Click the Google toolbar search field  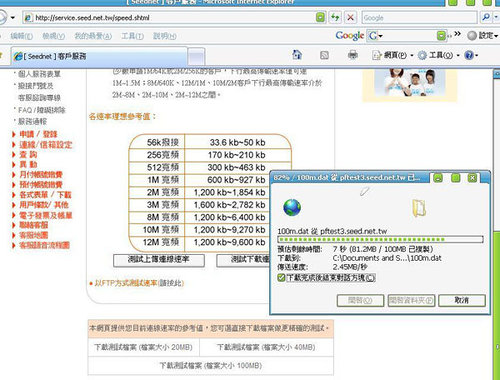[407, 35]
